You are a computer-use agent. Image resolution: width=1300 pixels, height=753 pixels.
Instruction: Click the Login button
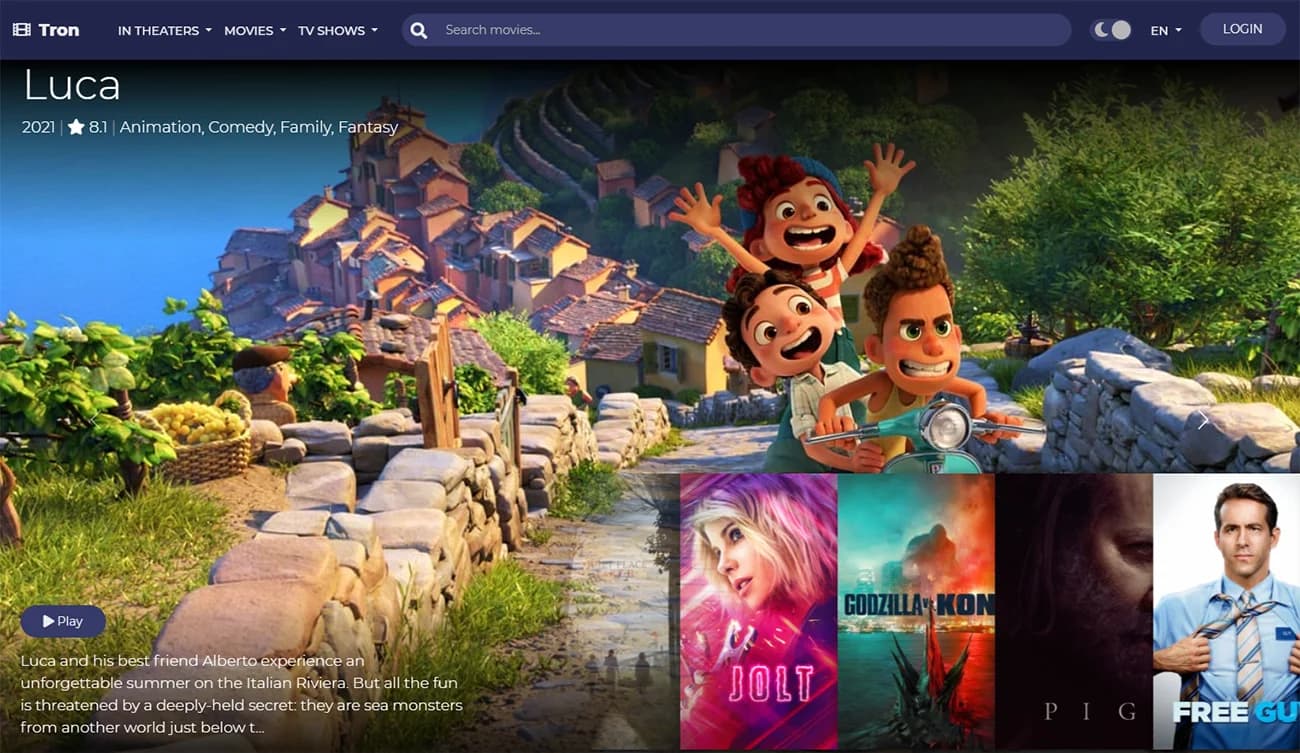point(1242,29)
